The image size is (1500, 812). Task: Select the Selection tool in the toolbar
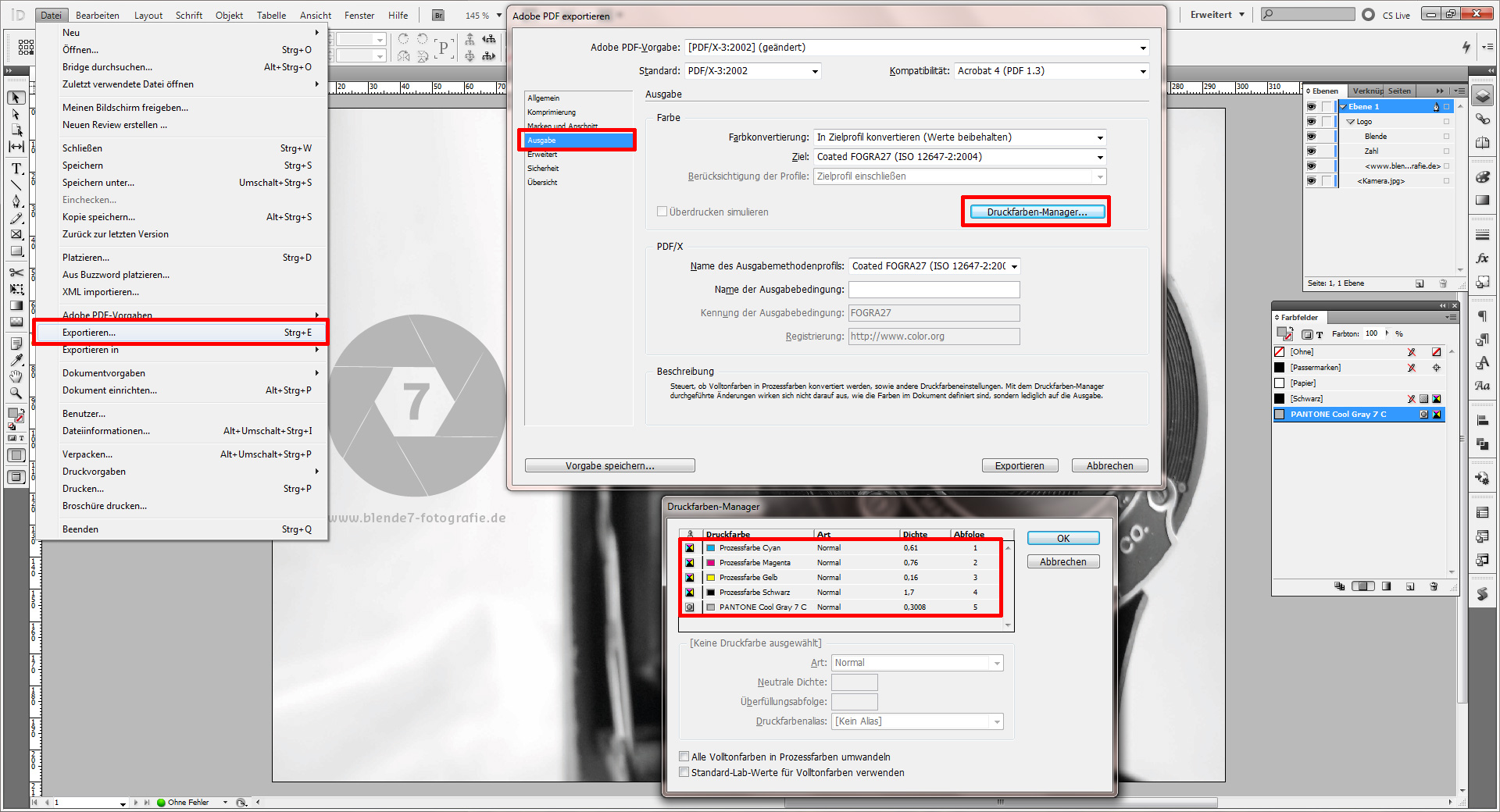(16, 97)
